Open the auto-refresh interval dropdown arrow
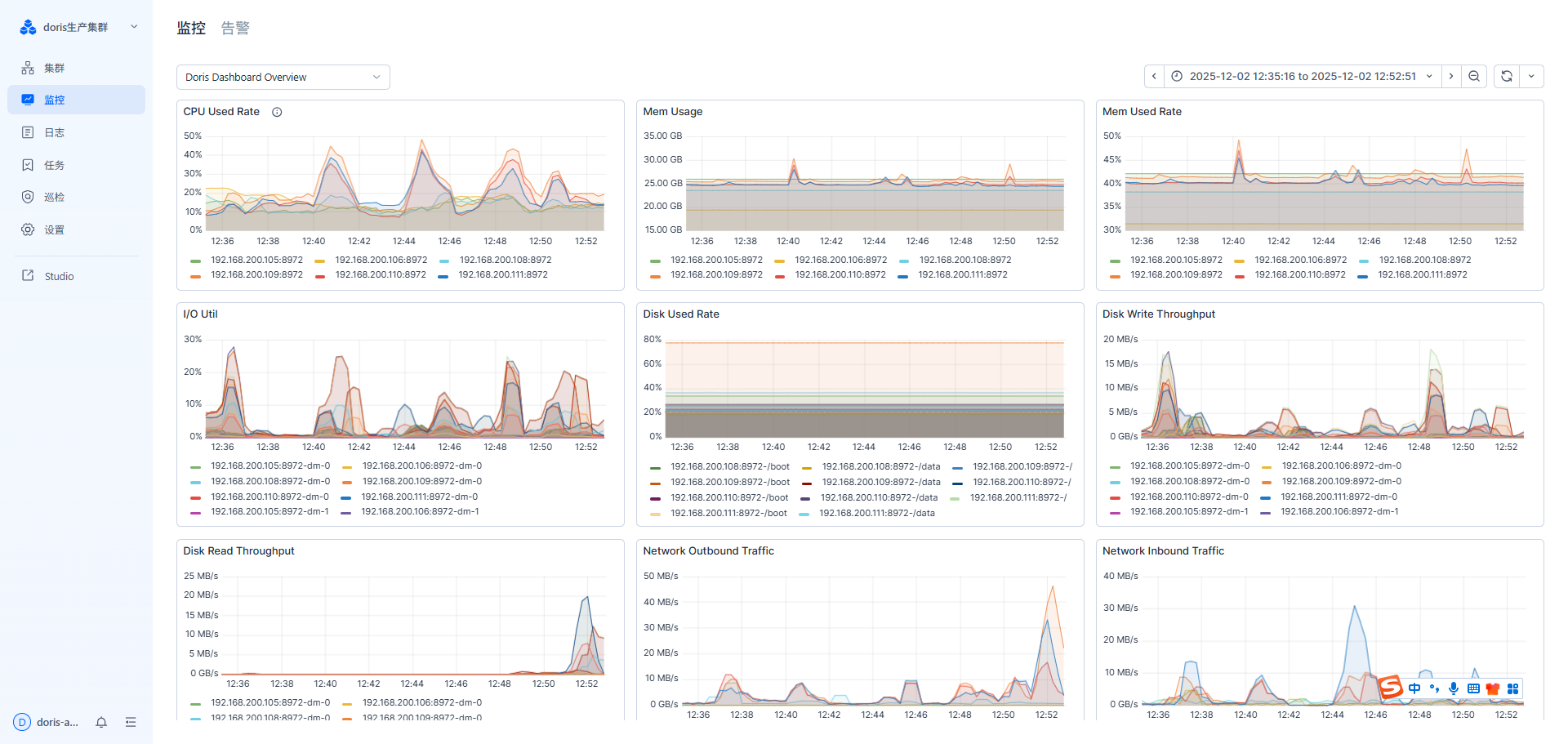 click(1531, 76)
